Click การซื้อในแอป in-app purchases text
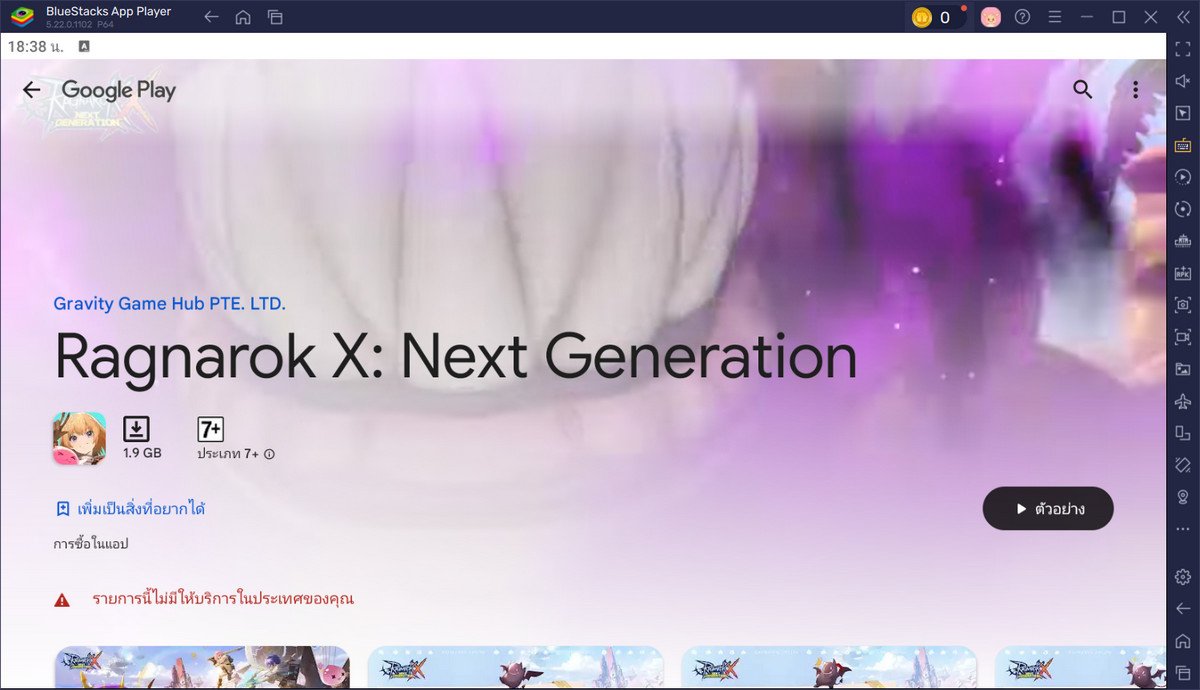Screen dimensions: 1200x690 click(x=91, y=544)
